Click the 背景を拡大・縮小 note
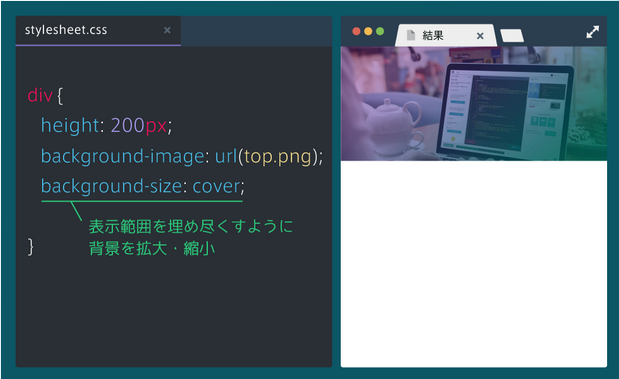619x379 pixels. click(x=152, y=249)
